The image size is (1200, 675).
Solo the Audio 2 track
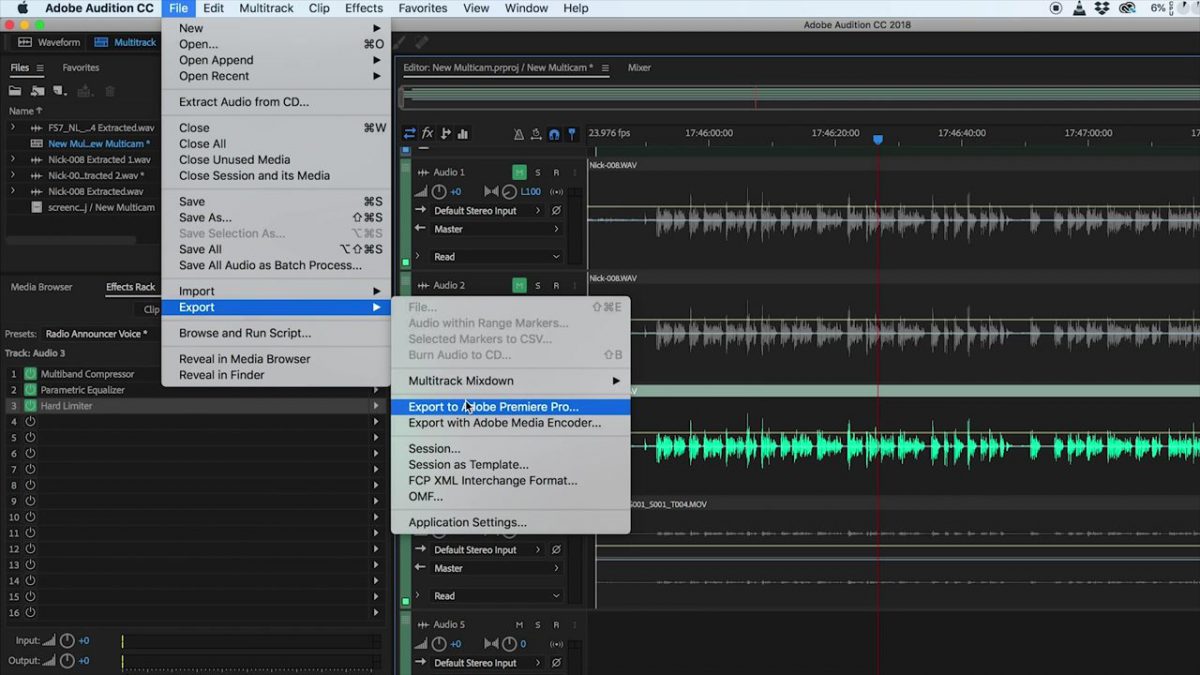click(538, 285)
